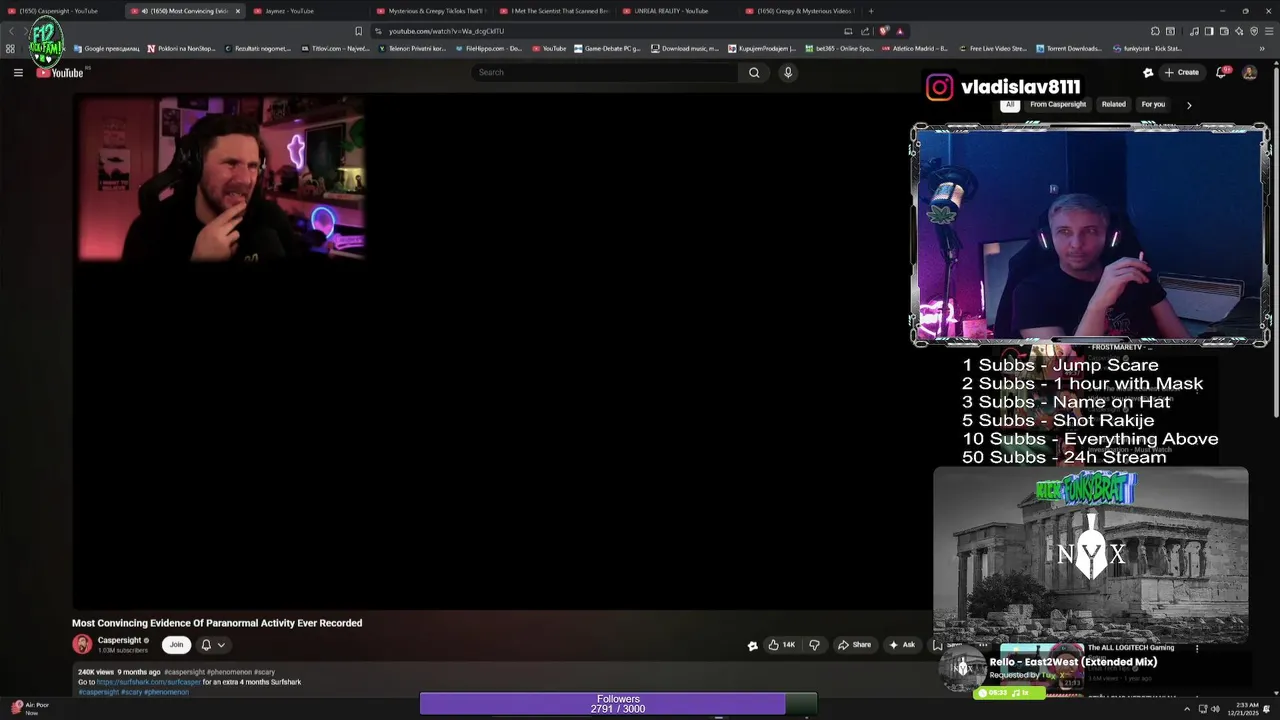Open the Create menu
This screenshot has height=720, width=1280.
1181,72
